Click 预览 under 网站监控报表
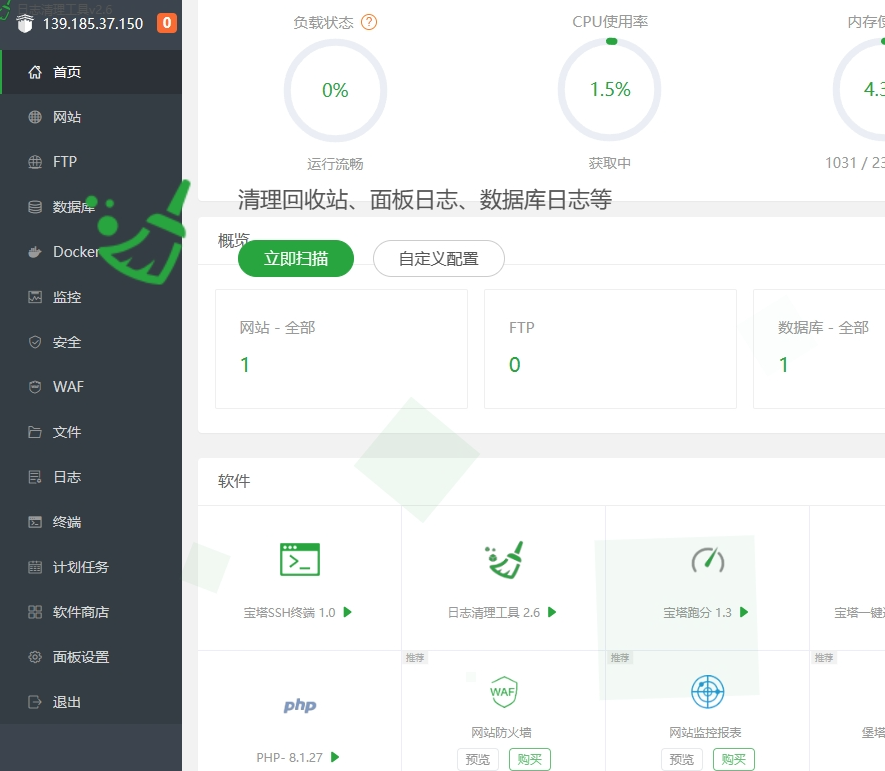 pyautogui.click(x=682, y=759)
